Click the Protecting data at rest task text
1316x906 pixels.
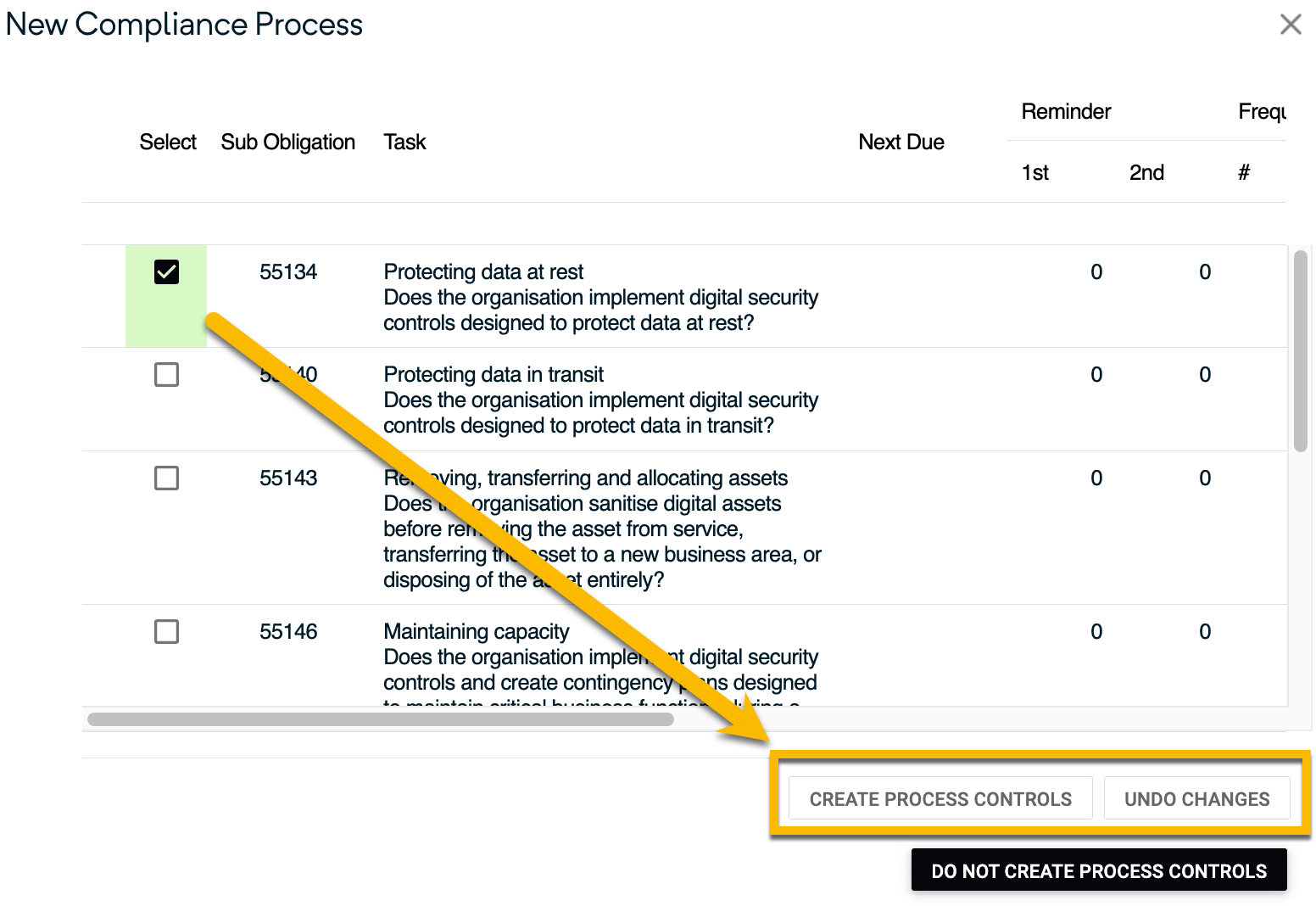coord(483,272)
